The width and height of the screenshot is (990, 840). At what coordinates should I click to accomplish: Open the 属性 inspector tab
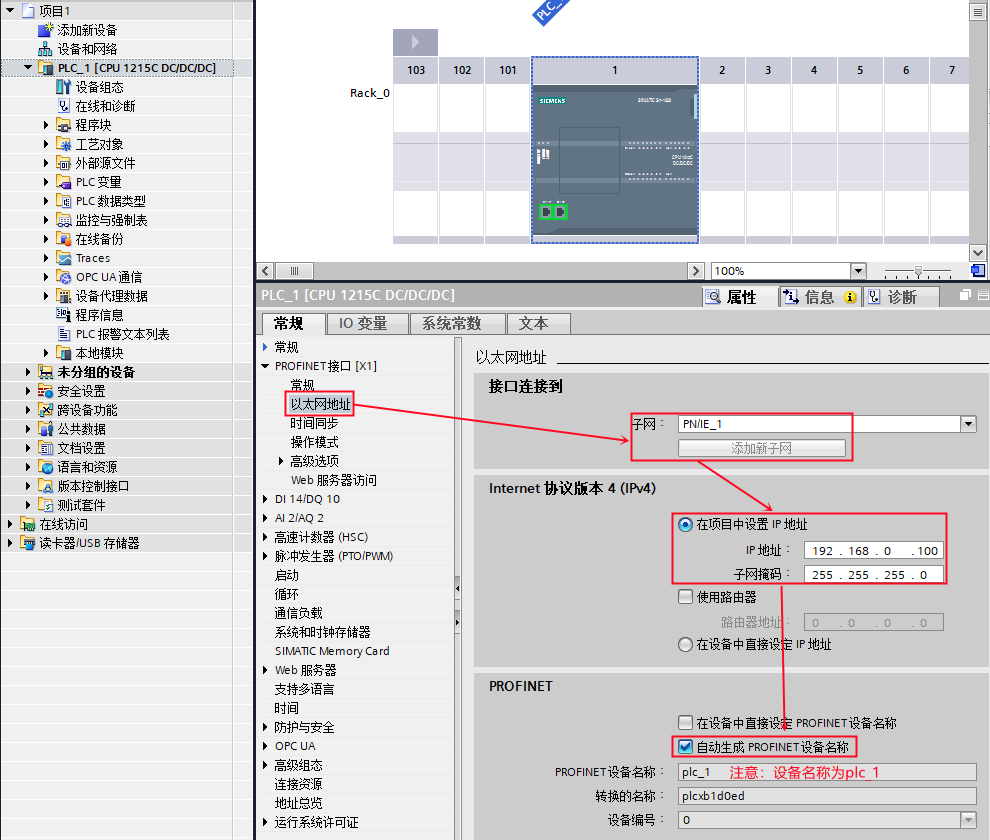739,297
